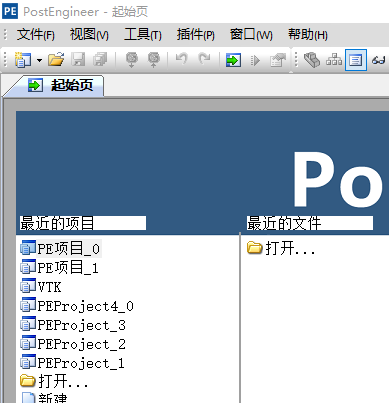389x403 pixels.
Task: Click the hierarchy tree toolbar icon
Action: tap(334, 60)
